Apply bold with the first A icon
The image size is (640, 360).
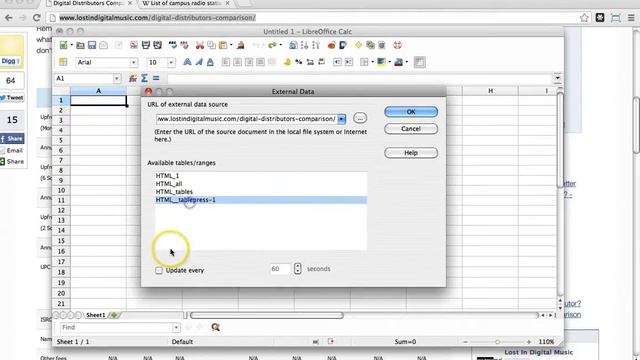point(187,62)
